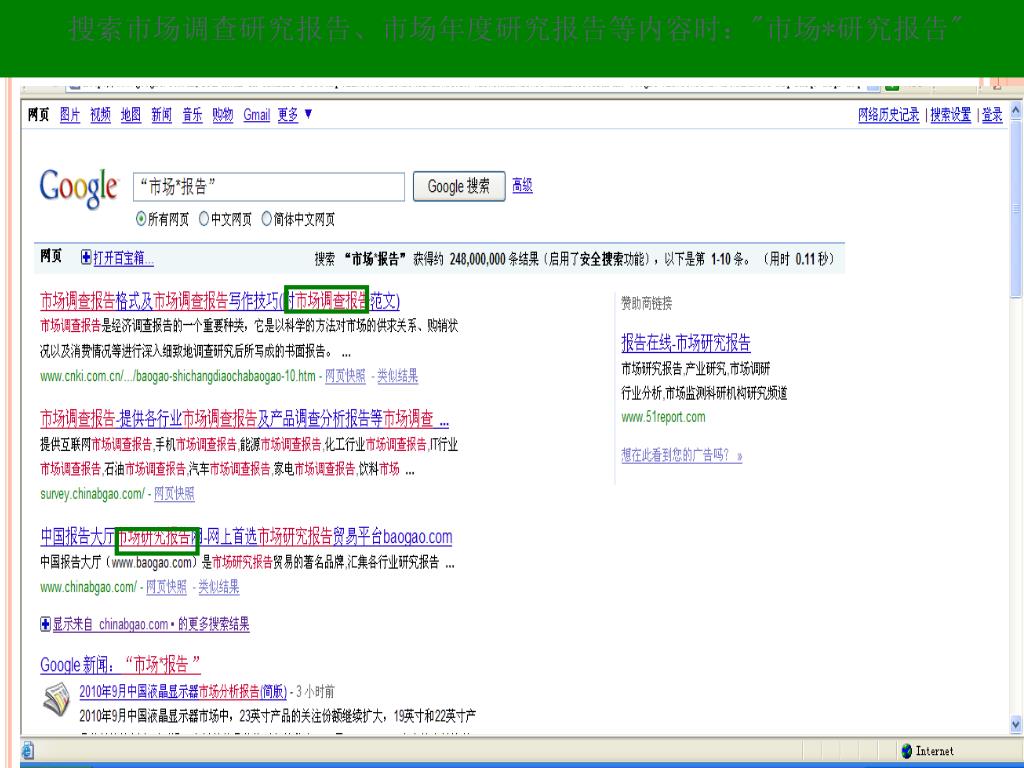Screen dimensions: 1024x768
Task: Open the Gmail link in top bar
Action: tap(257, 115)
